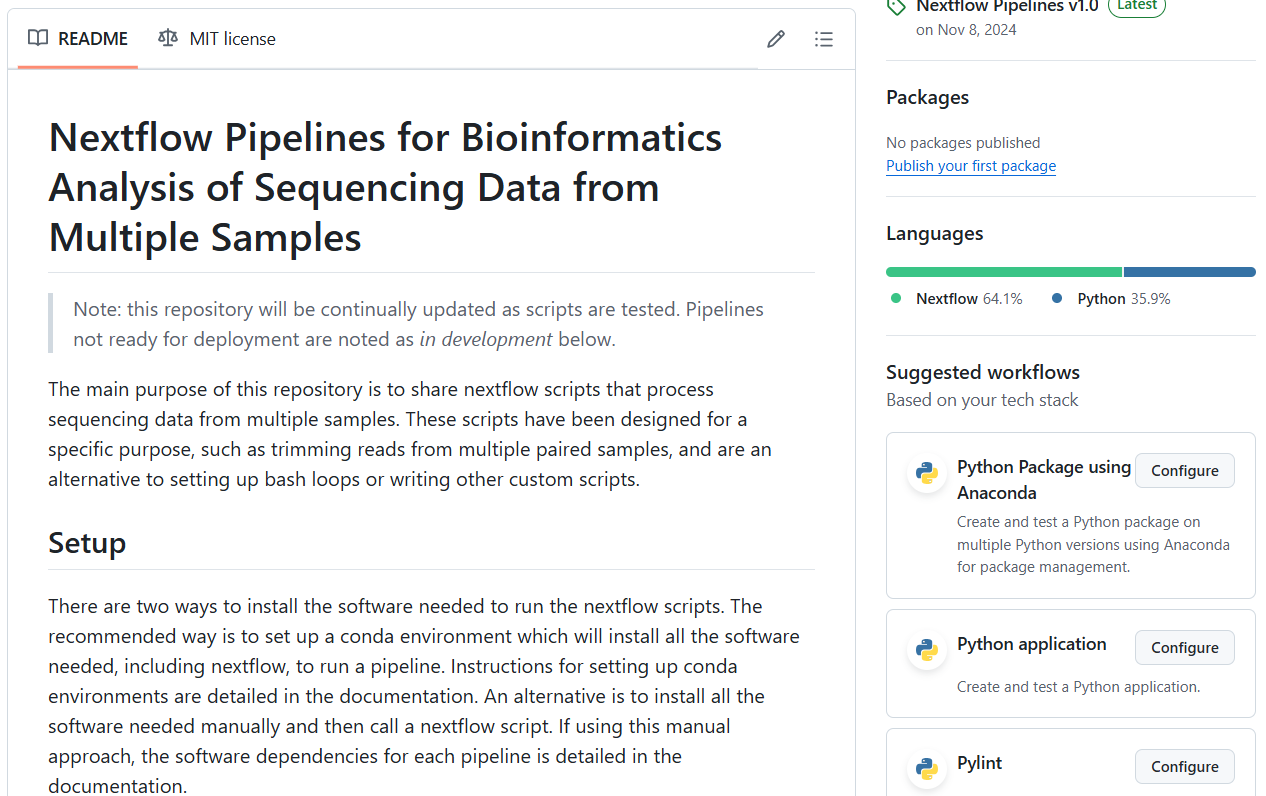
Task: Click the Setup section heading
Action: point(87,543)
